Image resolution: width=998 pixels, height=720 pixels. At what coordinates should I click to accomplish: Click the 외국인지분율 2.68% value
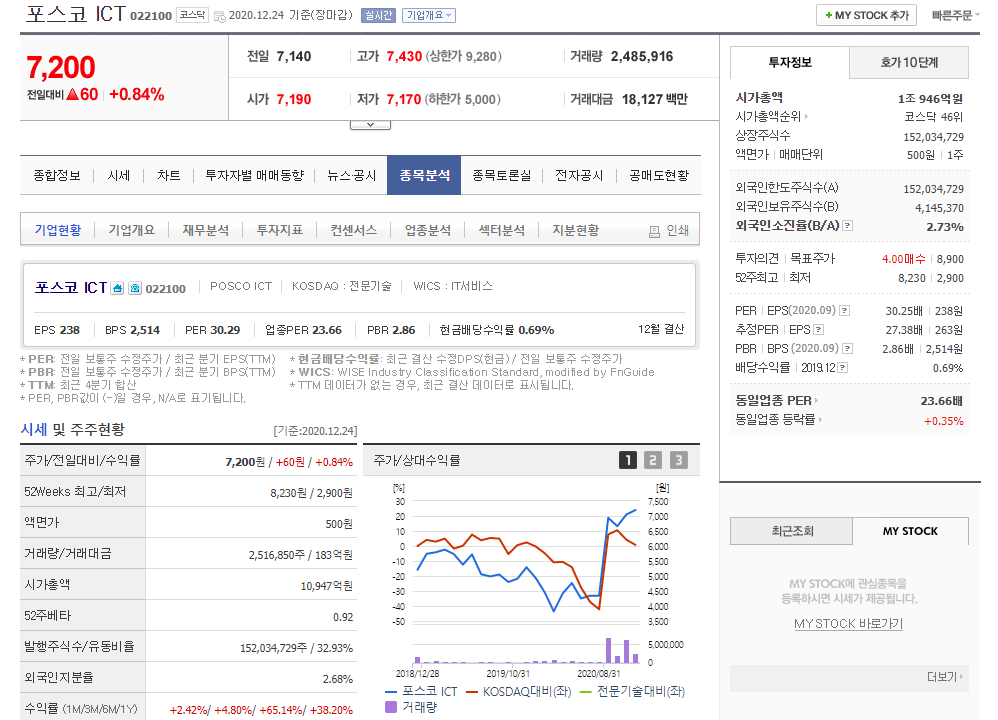(x=337, y=679)
